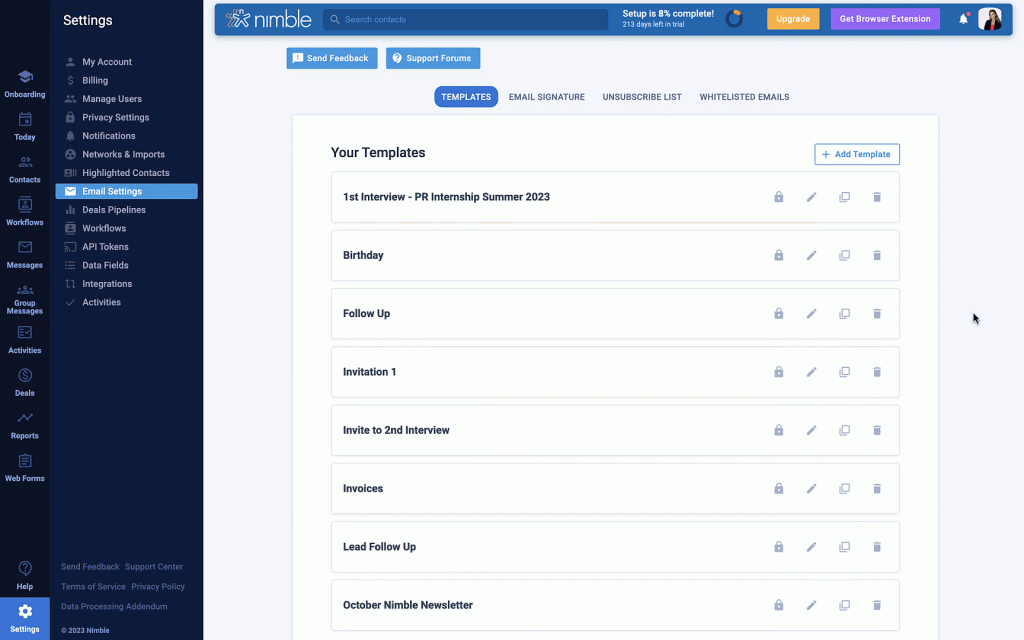
Task: Open Reports in the left navigation rail
Action: coord(25,424)
